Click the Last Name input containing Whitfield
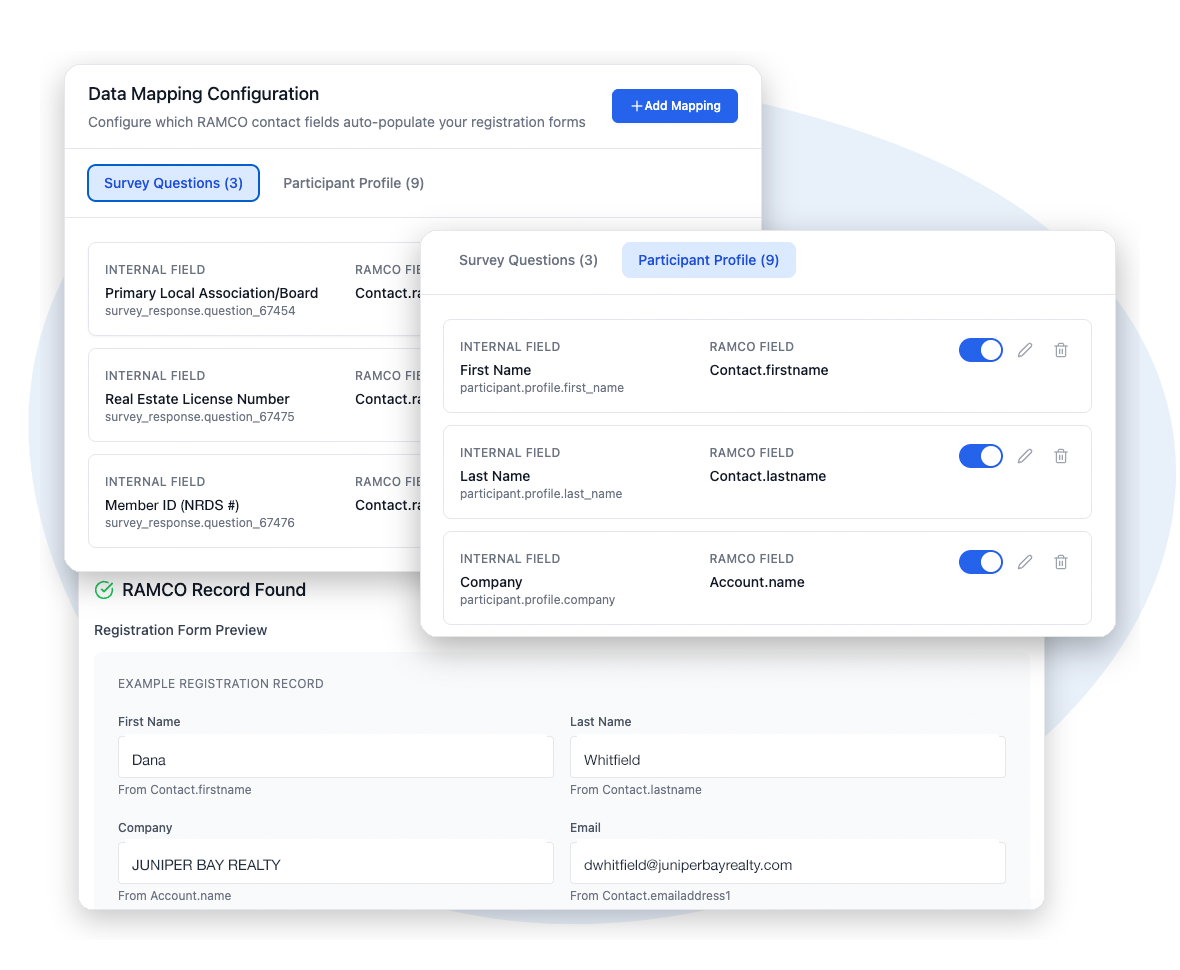The width and height of the screenshot is (1180, 970). tap(787, 756)
